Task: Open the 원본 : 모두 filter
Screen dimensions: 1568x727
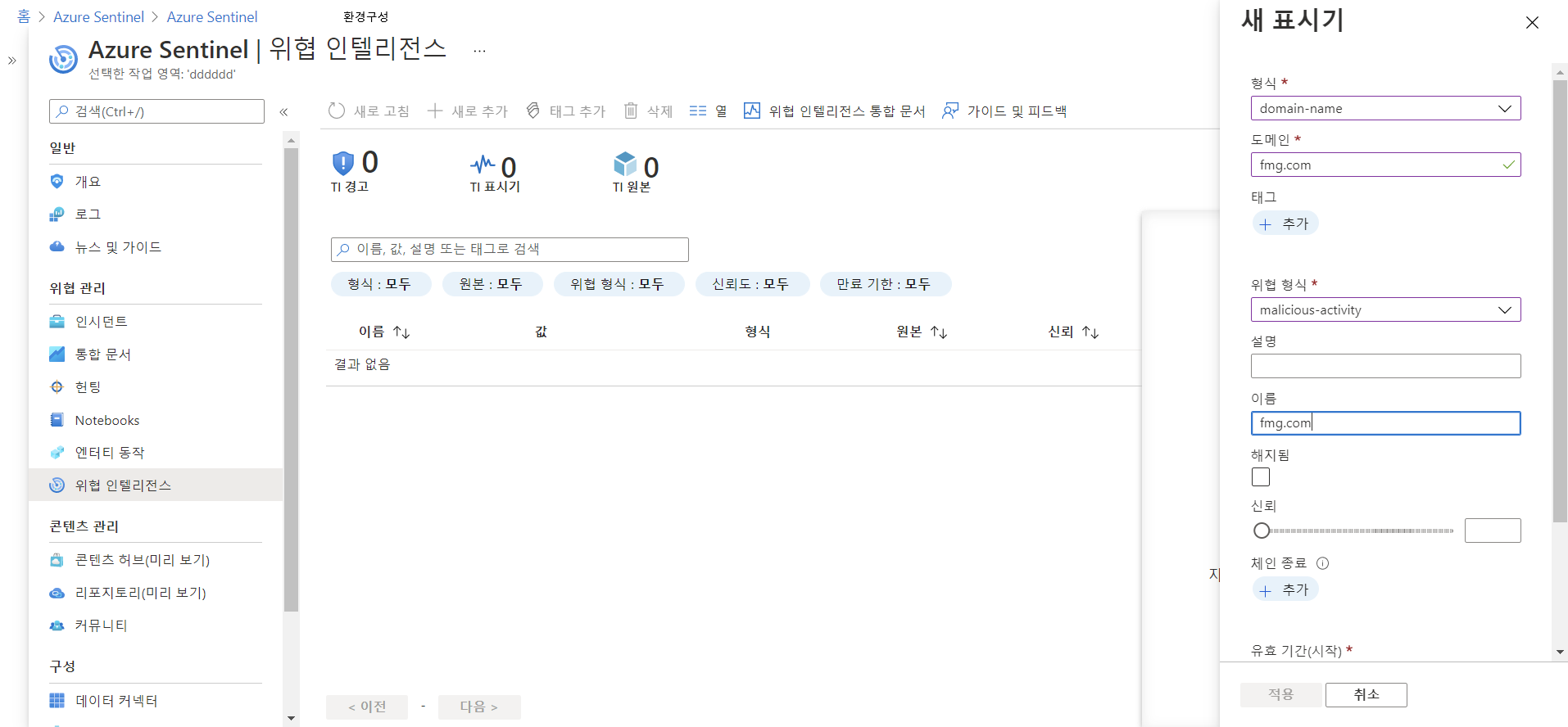Action: (x=491, y=284)
